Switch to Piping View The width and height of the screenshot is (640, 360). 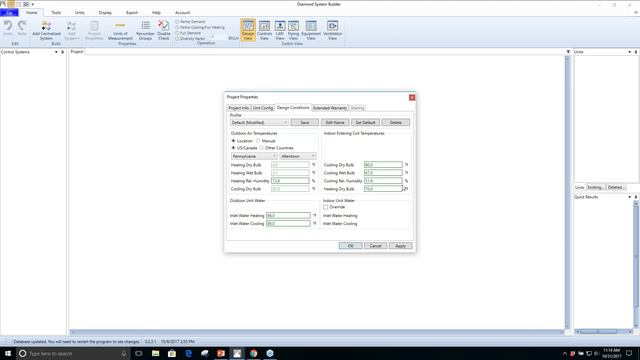pos(293,30)
